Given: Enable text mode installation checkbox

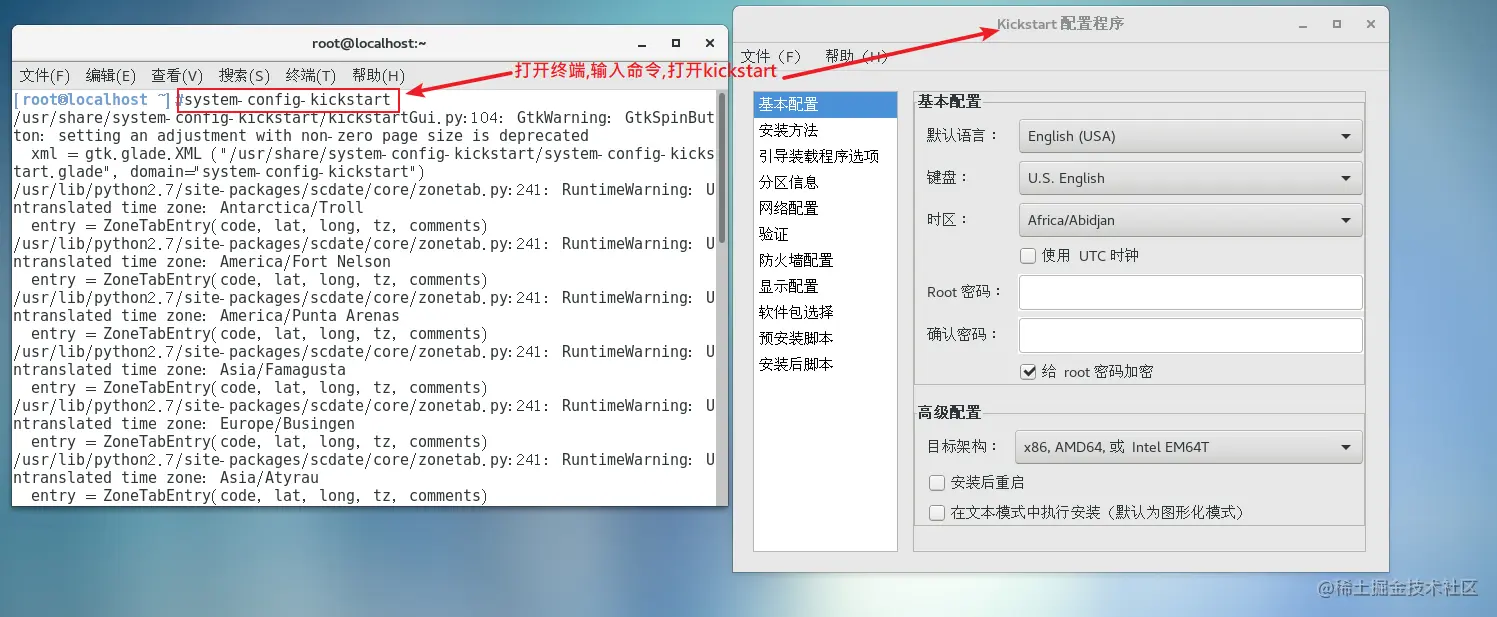Looking at the screenshot, I should pyautogui.click(x=937, y=512).
